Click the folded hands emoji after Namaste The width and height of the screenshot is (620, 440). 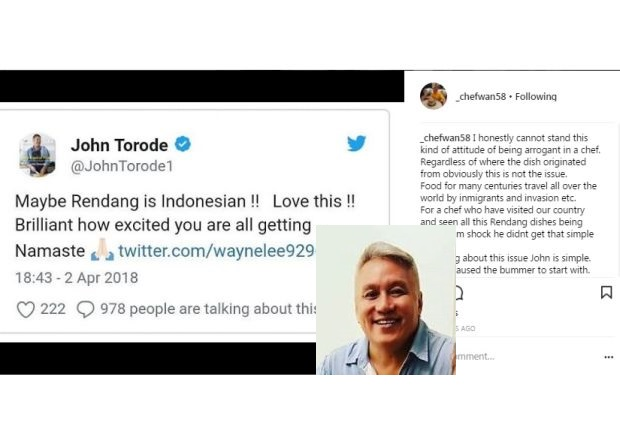coord(102,250)
